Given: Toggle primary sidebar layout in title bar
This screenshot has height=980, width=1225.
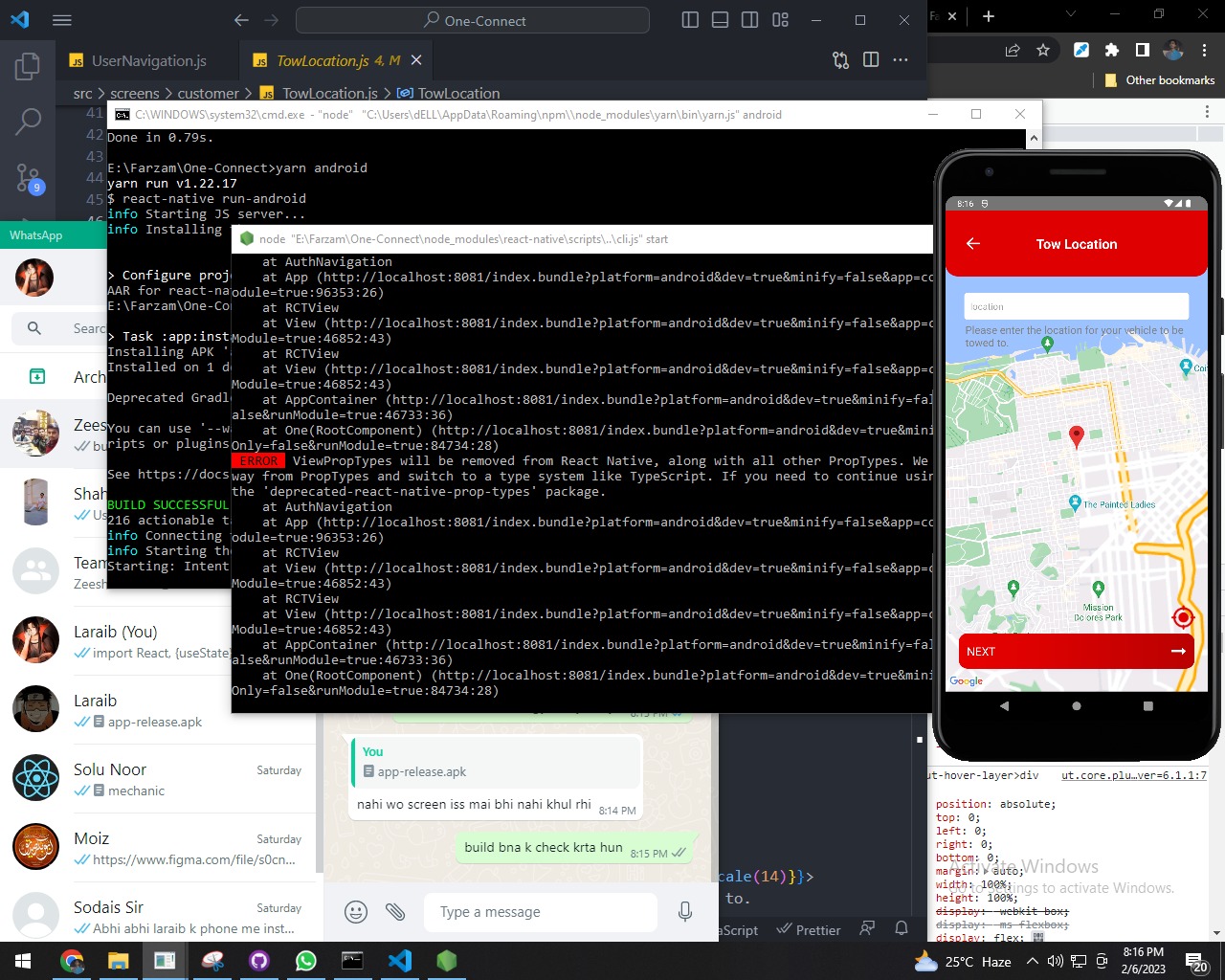Looking at the screenshot, I should [x=690, y=20].
